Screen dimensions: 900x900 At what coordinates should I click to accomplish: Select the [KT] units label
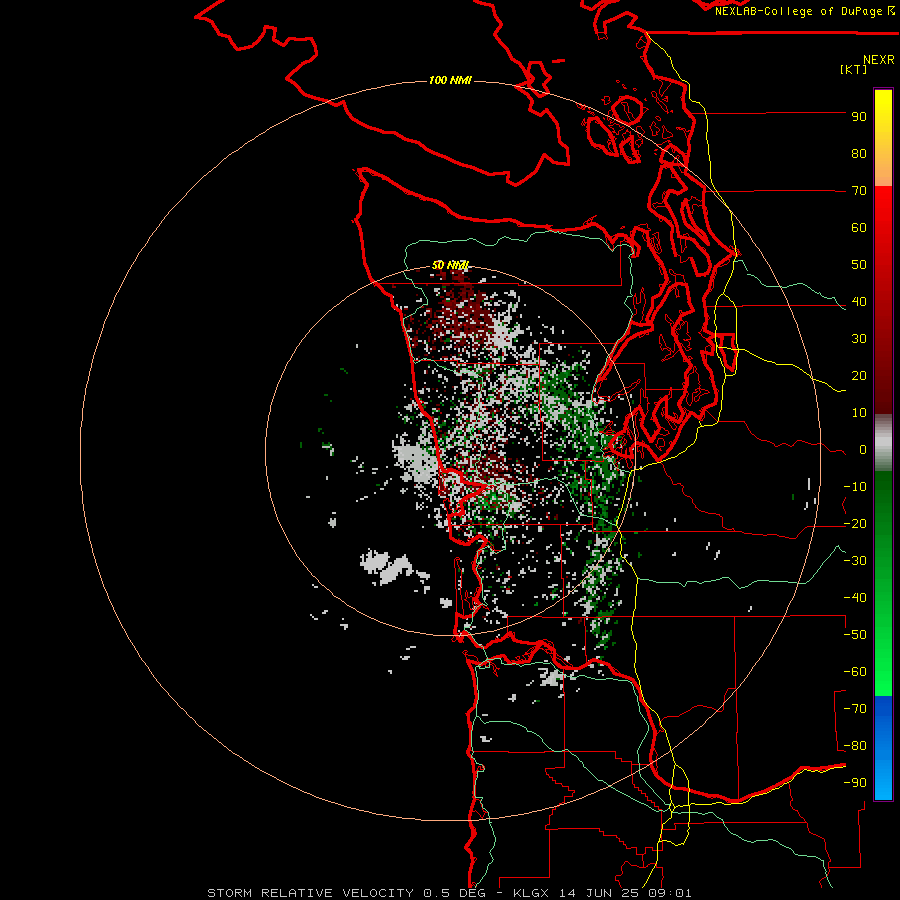(x=854, y=69)
